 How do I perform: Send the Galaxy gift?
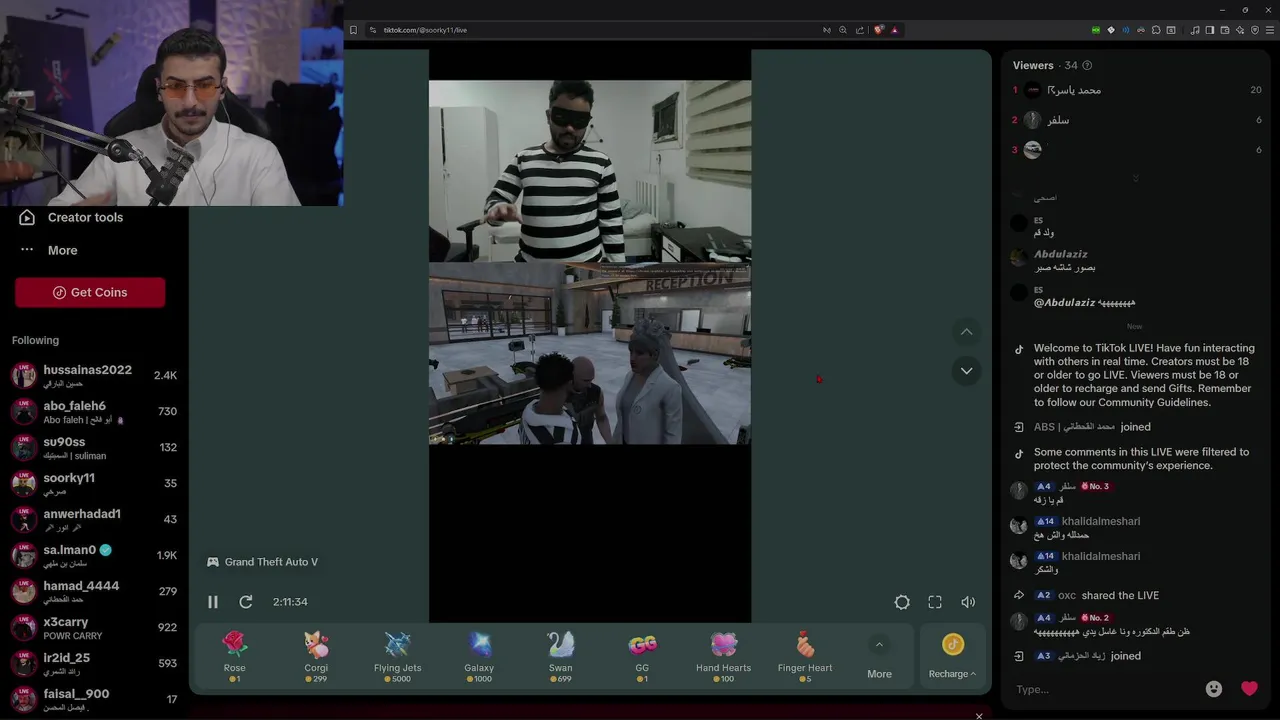pos(479,657)
